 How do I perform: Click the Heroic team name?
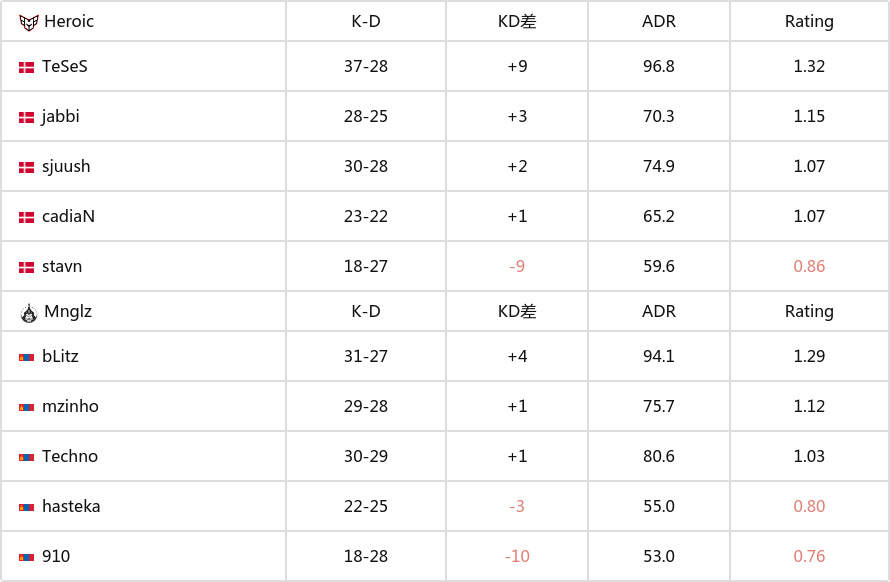click(x=69, y=21)
